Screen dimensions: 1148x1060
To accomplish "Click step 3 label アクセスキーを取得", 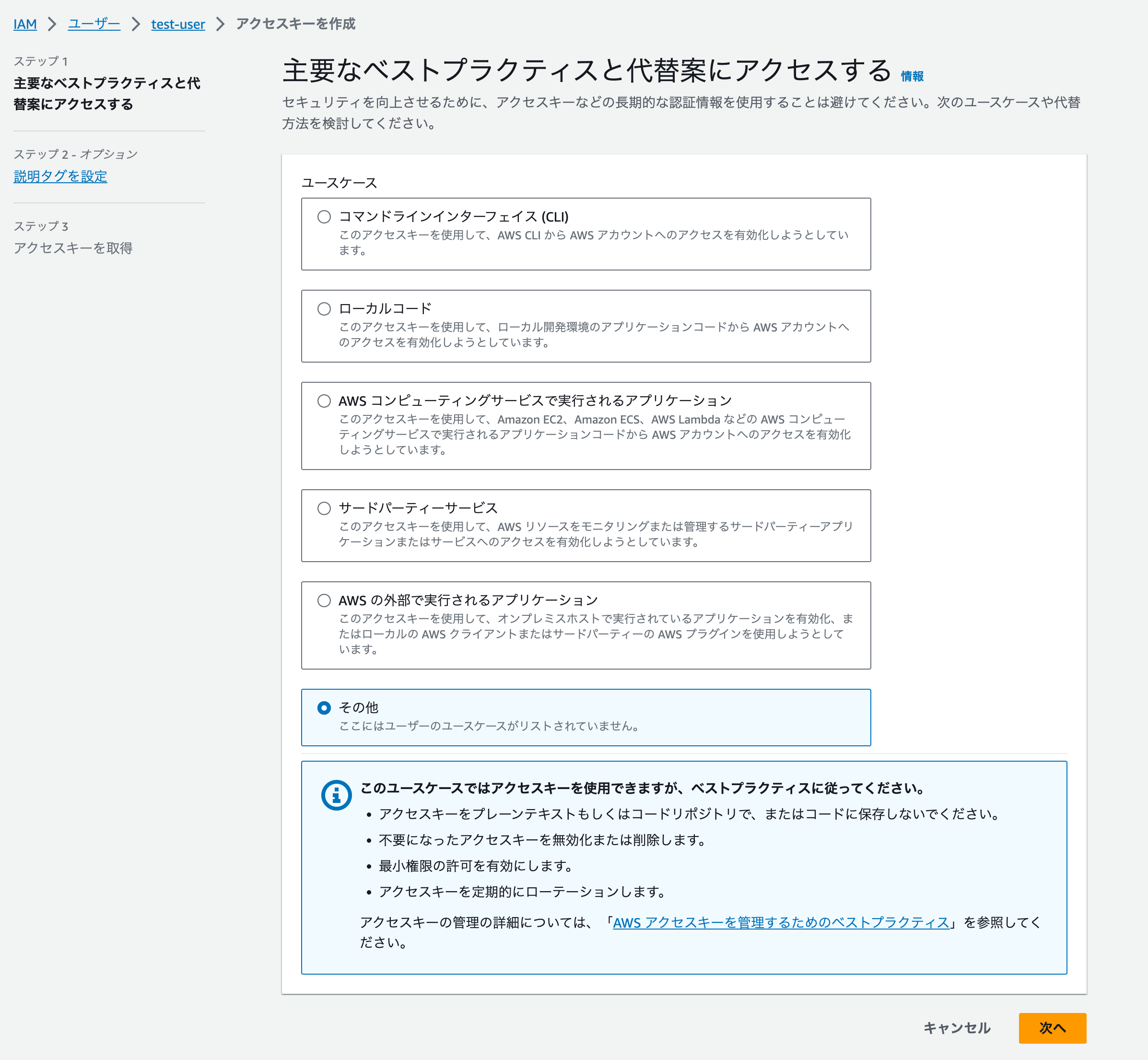I will pyautogui.click(x=73, y=248).
